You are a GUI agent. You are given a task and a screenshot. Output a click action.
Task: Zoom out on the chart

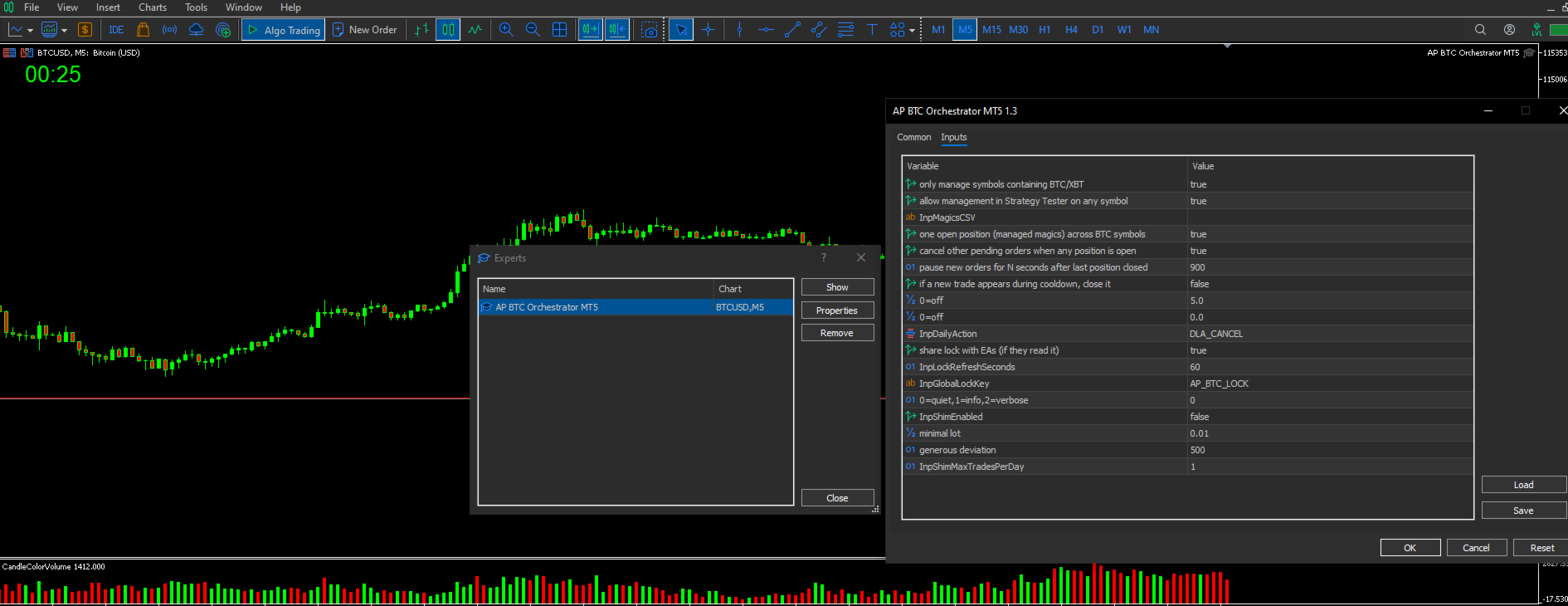tap(533, 30)
